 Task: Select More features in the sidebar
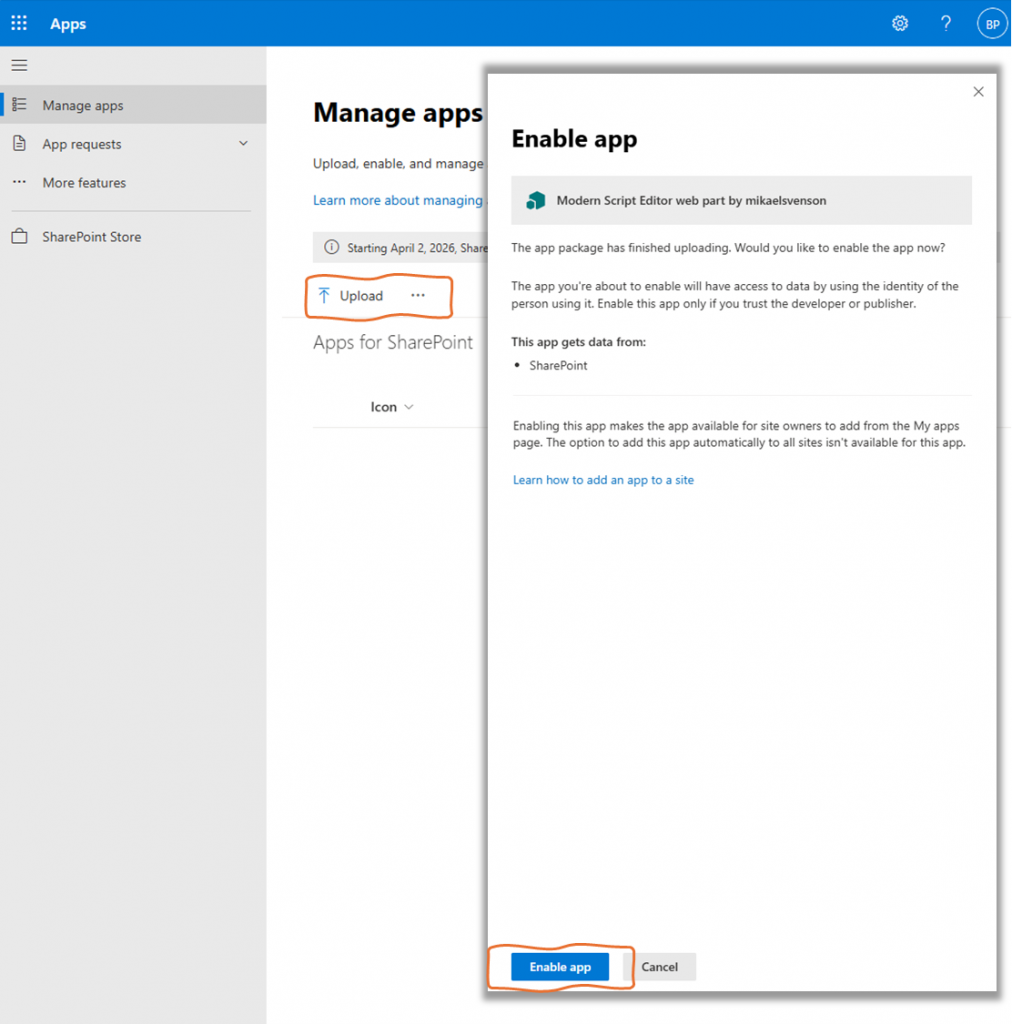coord(84,183)
